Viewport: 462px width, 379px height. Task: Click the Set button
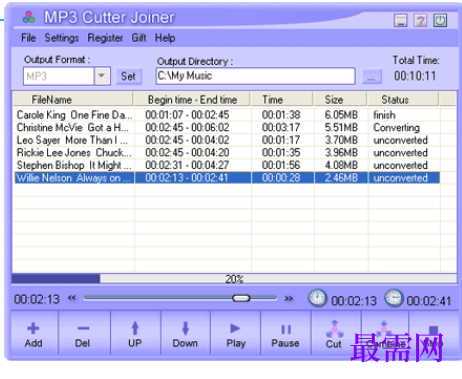tap(128, 76)
